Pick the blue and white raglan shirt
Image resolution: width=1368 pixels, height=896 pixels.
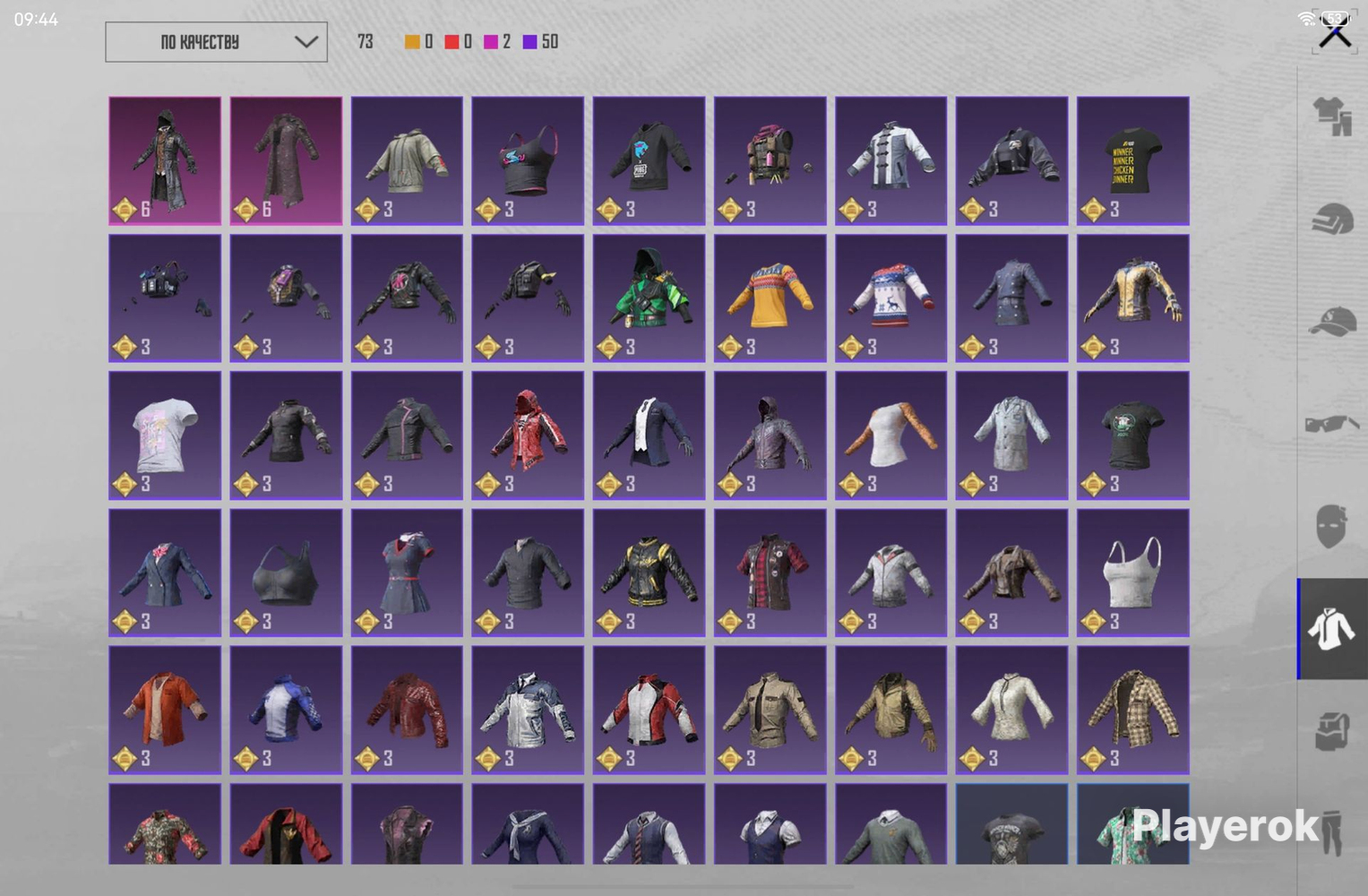tap(286, 711)
